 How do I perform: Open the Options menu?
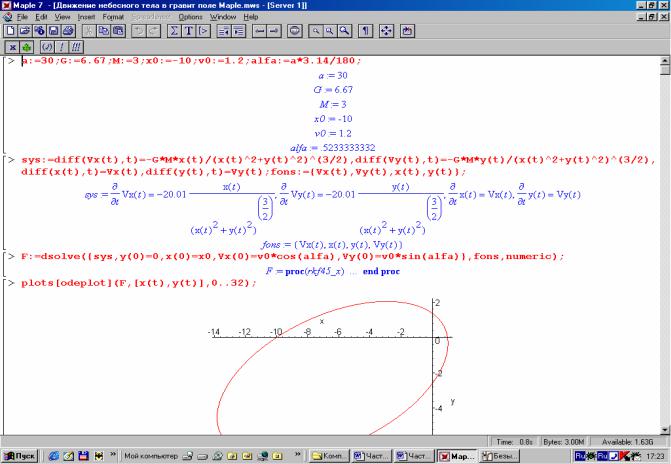click(190, 17)
